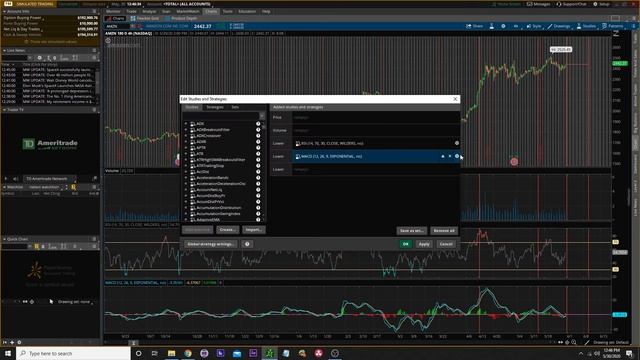Open the Flexible Grid sub-tab
This screenshot has width=640, height=360.
click(145, 18)
